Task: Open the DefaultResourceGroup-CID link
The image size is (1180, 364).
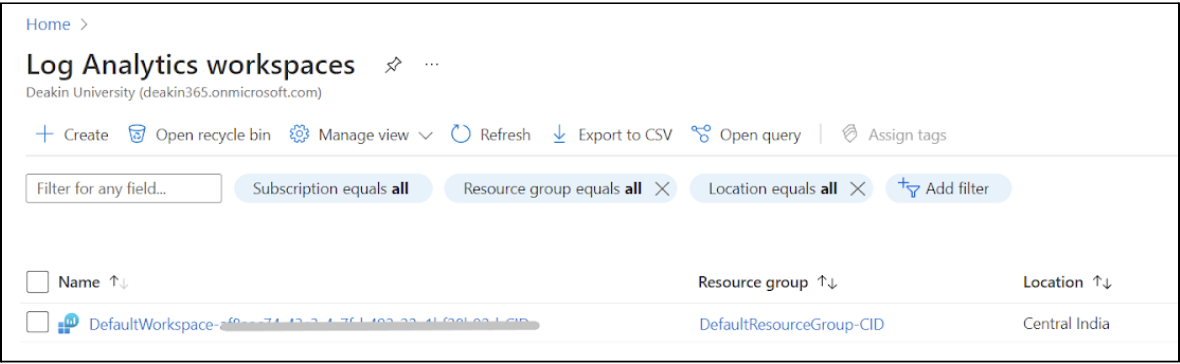Action: (792, 324)
